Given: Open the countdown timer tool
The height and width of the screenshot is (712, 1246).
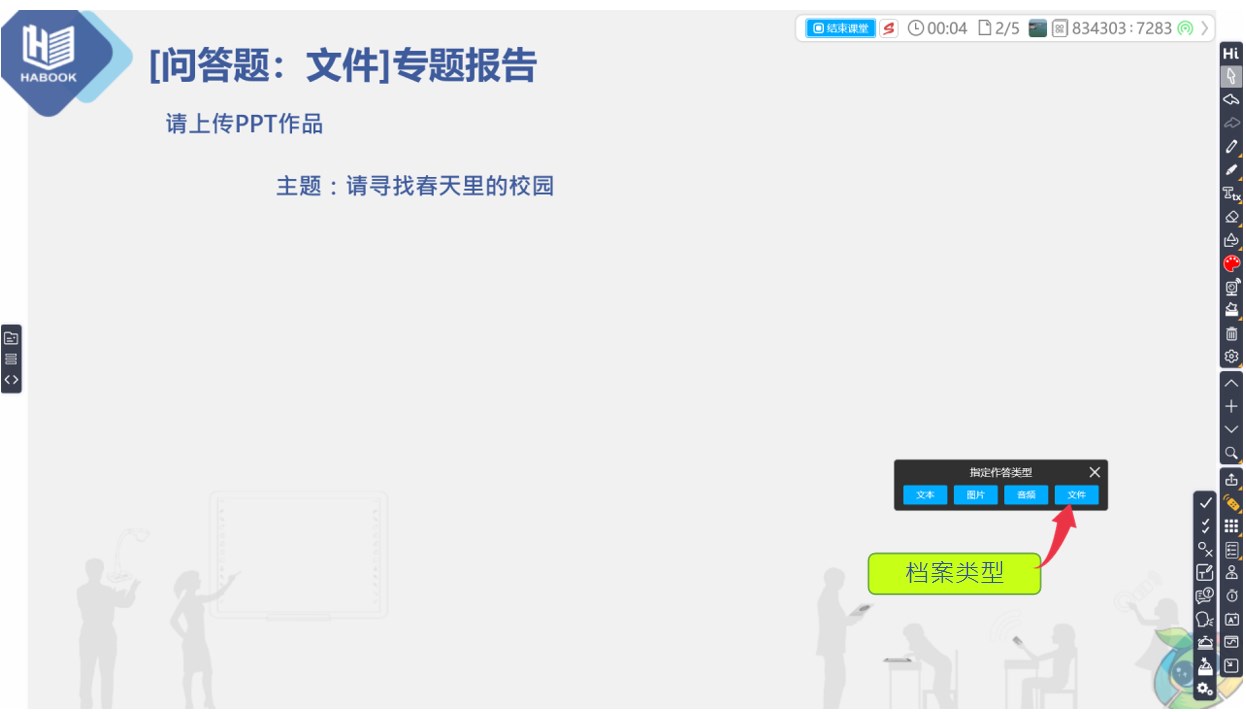Looking at the screenshot, I should point(1231,596).
